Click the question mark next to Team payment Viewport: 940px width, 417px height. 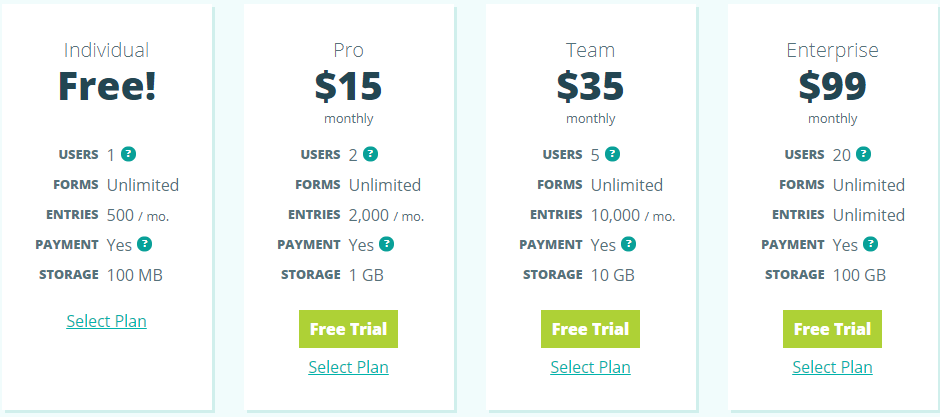tap(629, 244)
